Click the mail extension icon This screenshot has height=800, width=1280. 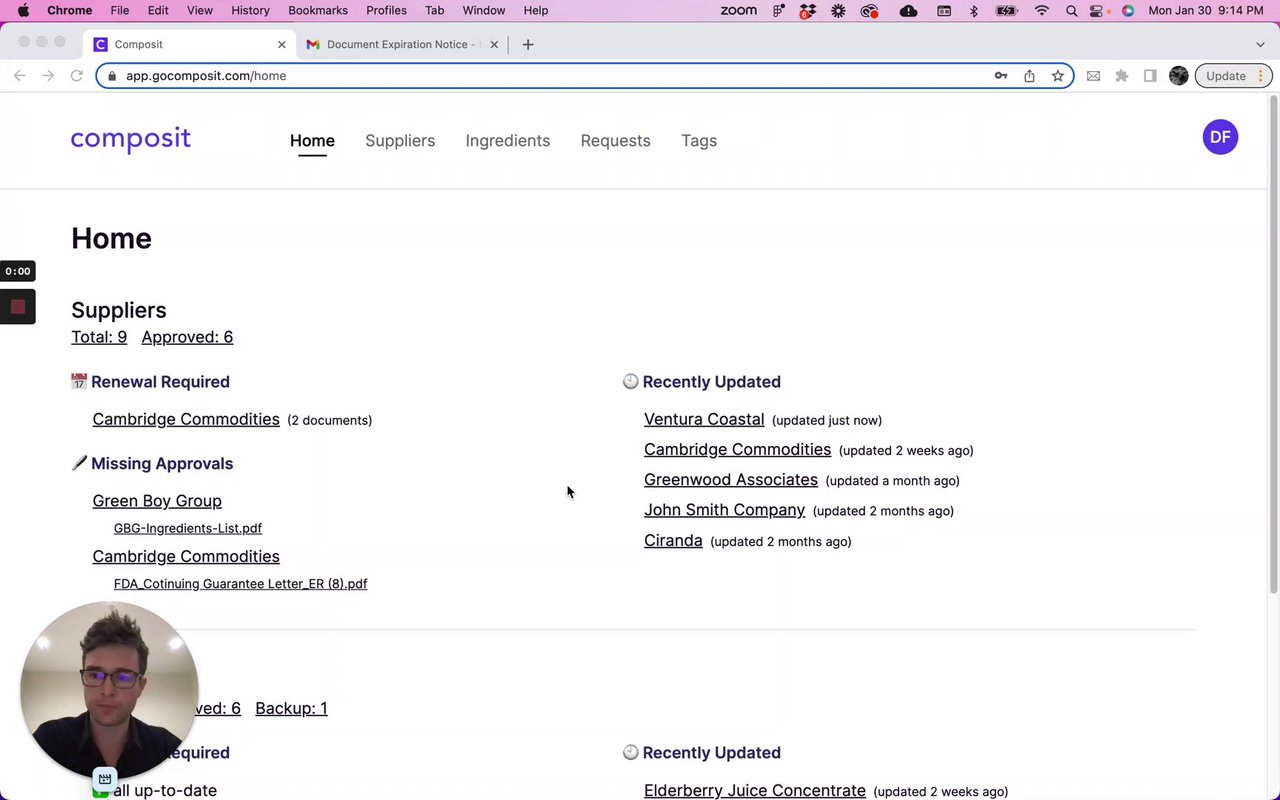click(1093, 76)
